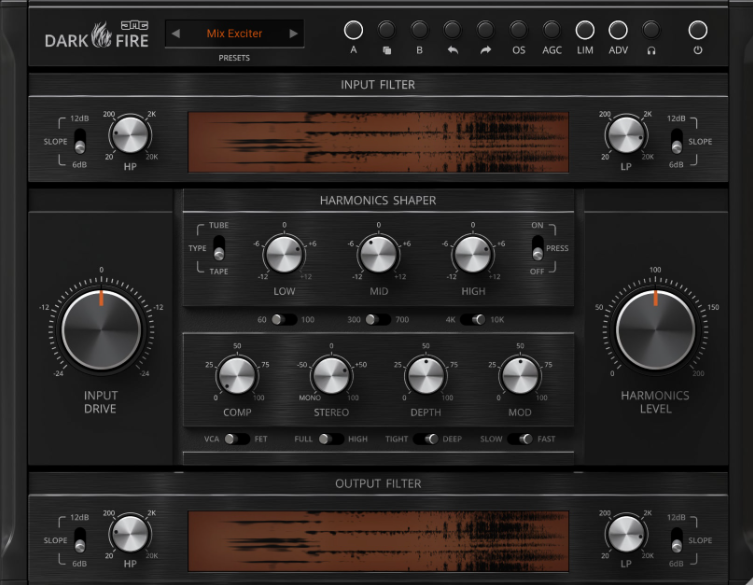This screenshot has height=585, width=753.
Task: Flip the Output Filter LP slope switch
Action: tap(677, 540)
